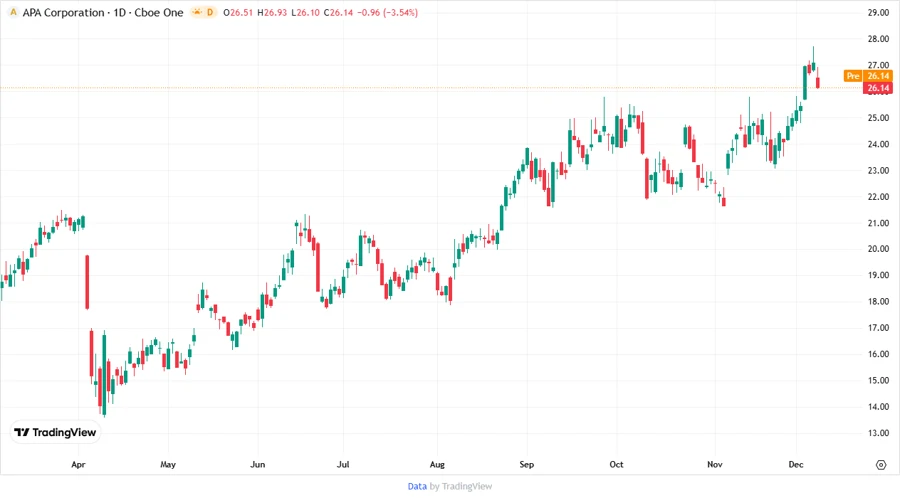
Task: Click the change value −0.96 (−3.54%)
Action: pos(387,12)
